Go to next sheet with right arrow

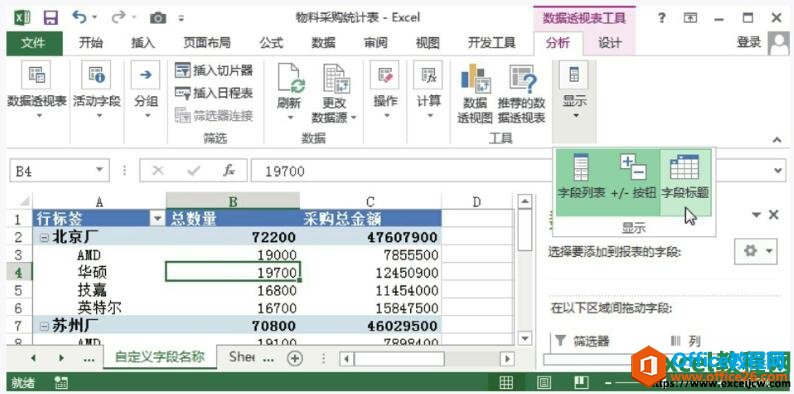point(61,358)
